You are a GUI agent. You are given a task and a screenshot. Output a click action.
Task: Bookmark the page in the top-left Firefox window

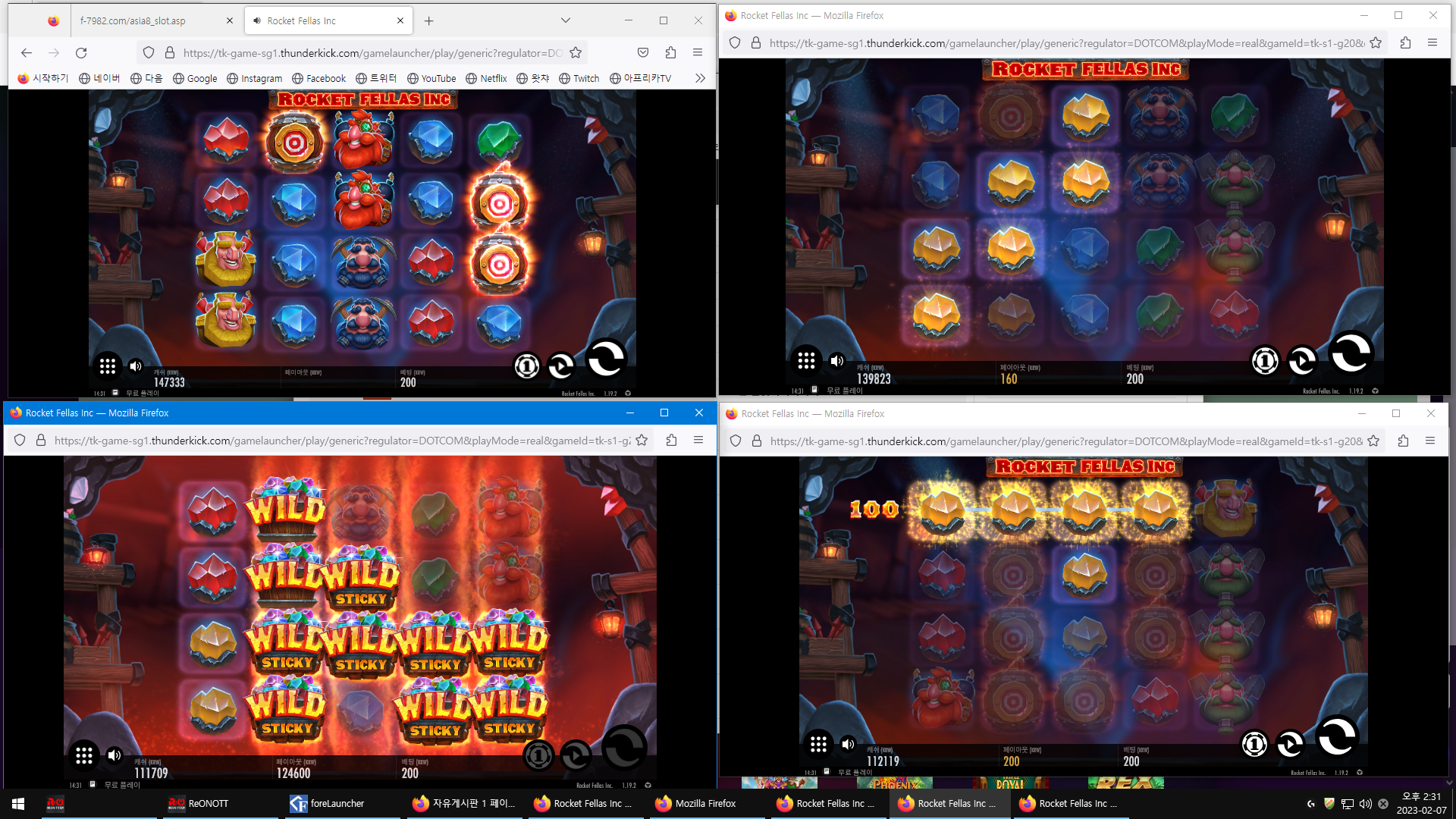point(576,52)
